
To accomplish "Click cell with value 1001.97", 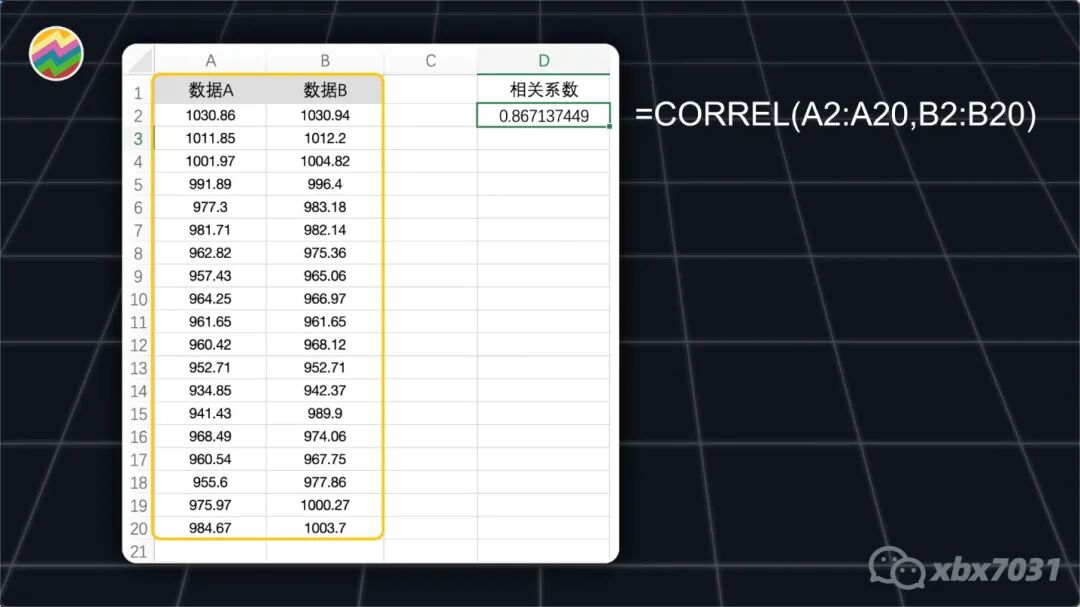I will point(210,161).
